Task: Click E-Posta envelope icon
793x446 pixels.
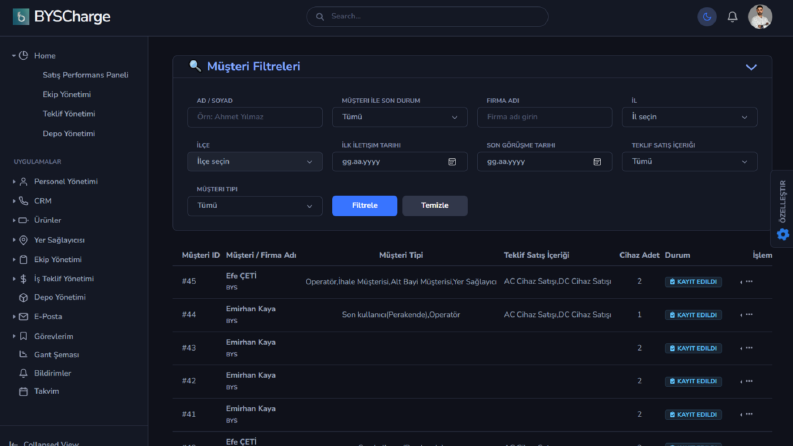Action: [x=23, y=317]
